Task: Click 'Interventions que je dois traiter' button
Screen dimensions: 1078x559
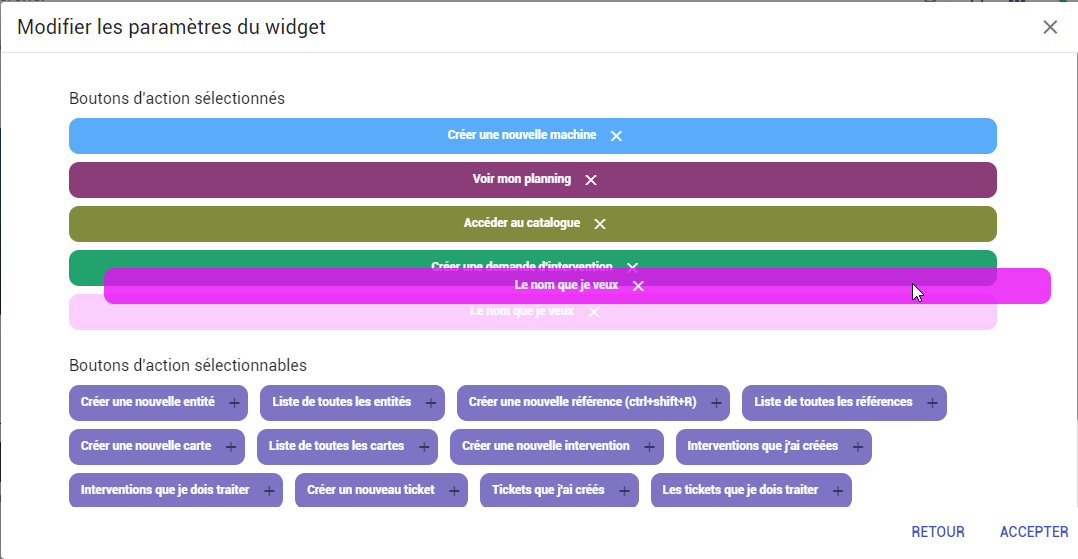Action: pos(175,490)
